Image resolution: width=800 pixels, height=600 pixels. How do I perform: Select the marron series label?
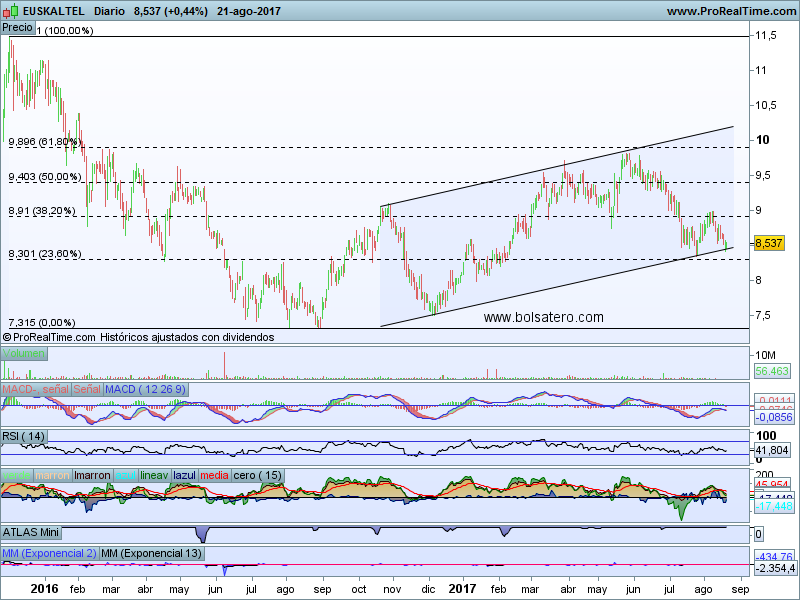[x=50, y=475]
